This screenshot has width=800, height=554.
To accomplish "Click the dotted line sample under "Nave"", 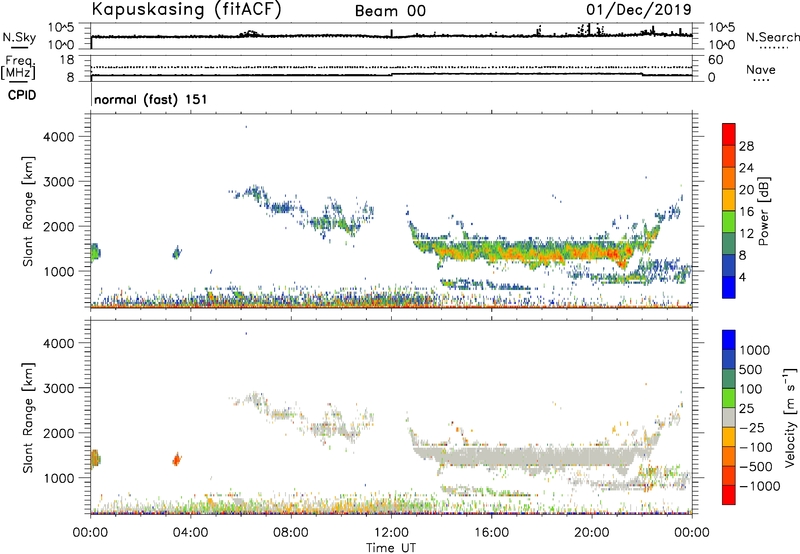I will pyautogui.click(x=762, y=81).
